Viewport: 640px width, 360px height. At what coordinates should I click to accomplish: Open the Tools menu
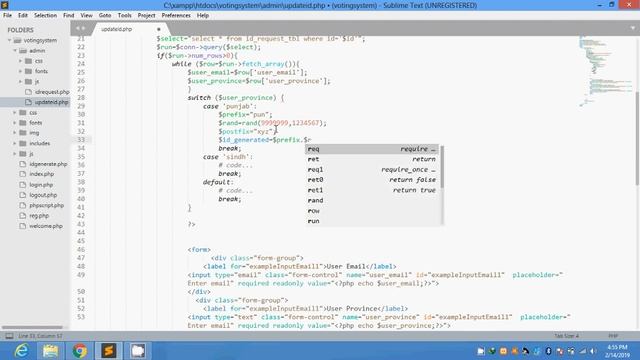124,16
